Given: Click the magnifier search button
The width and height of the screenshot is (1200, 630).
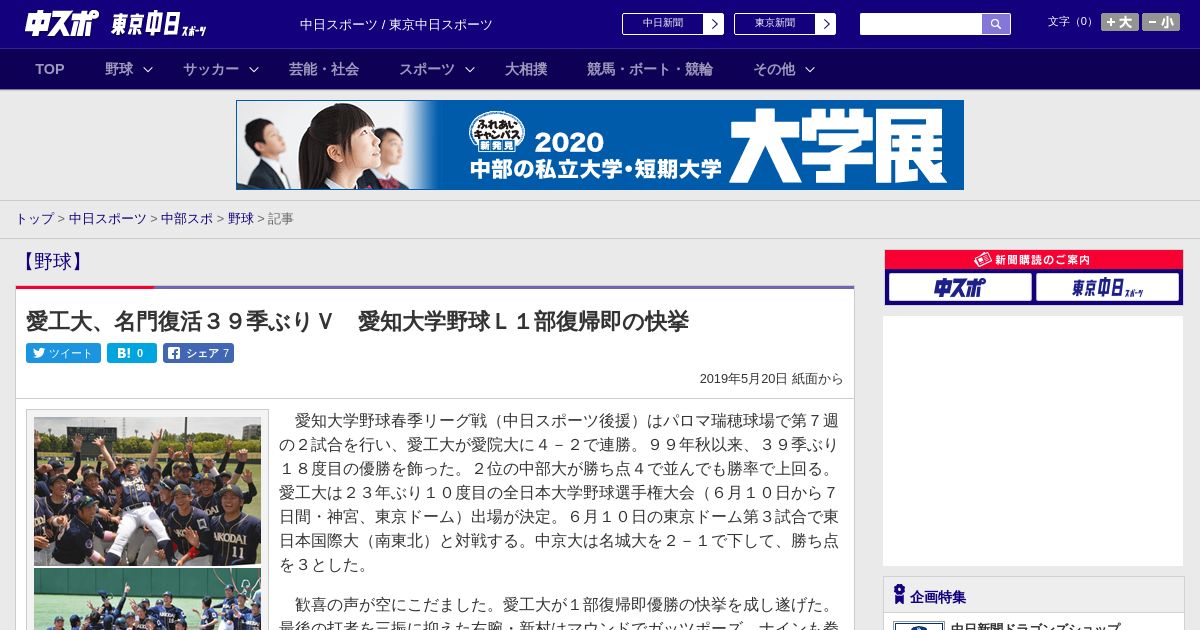Looking at the screenshot, I should (x=996, y=24).
